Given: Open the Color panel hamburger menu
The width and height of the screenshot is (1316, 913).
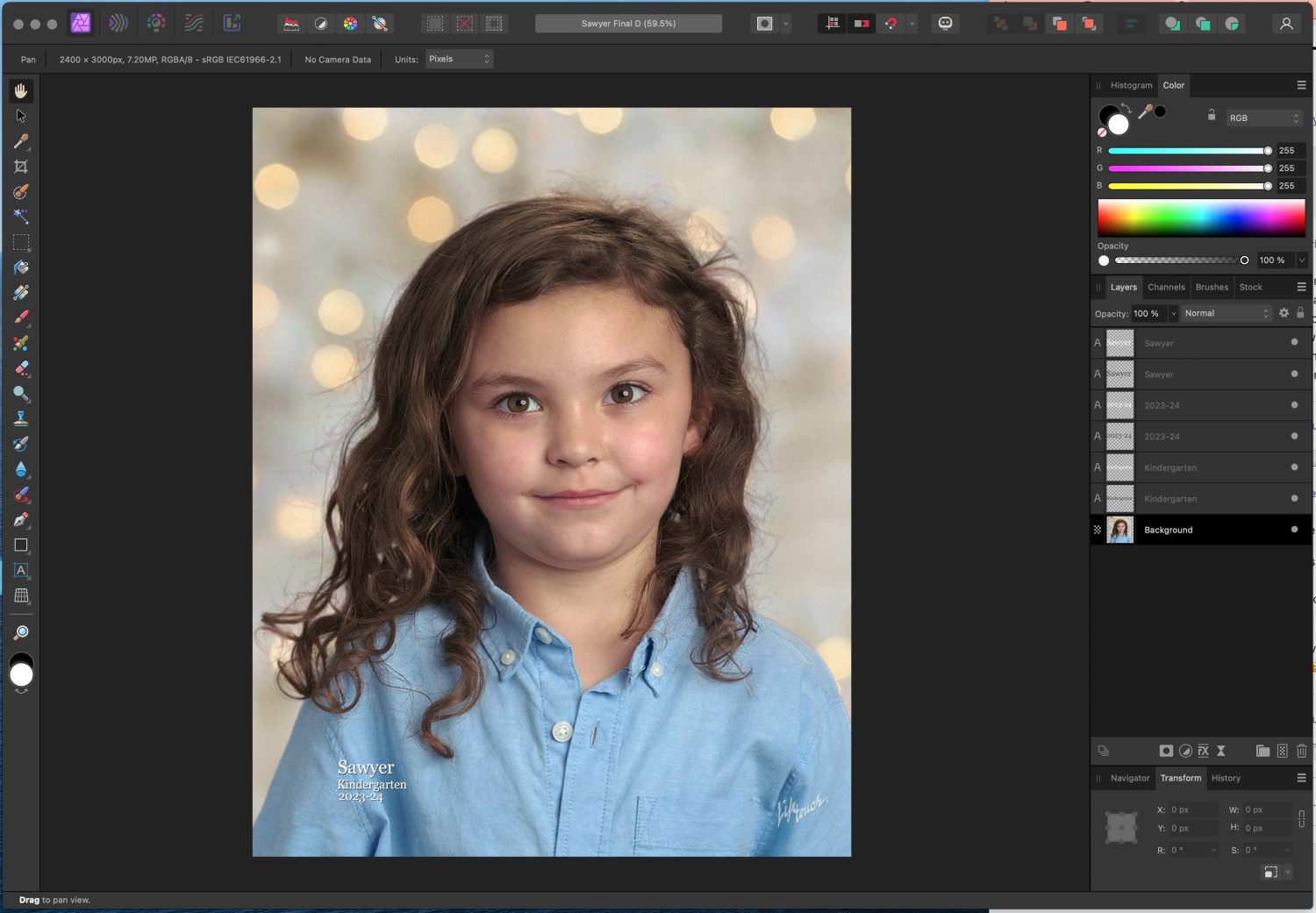Looking at the screenshot, I should pyautogui.click(x=1301, y=85).
